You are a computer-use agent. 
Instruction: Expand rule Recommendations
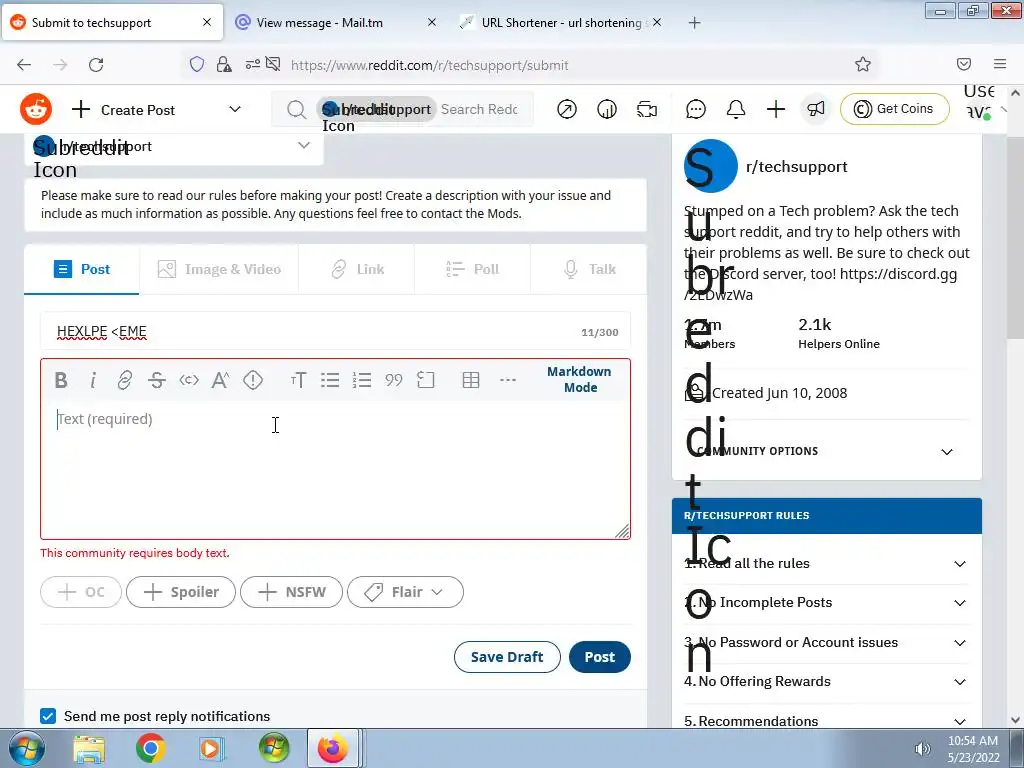click(x=826, y=721)
